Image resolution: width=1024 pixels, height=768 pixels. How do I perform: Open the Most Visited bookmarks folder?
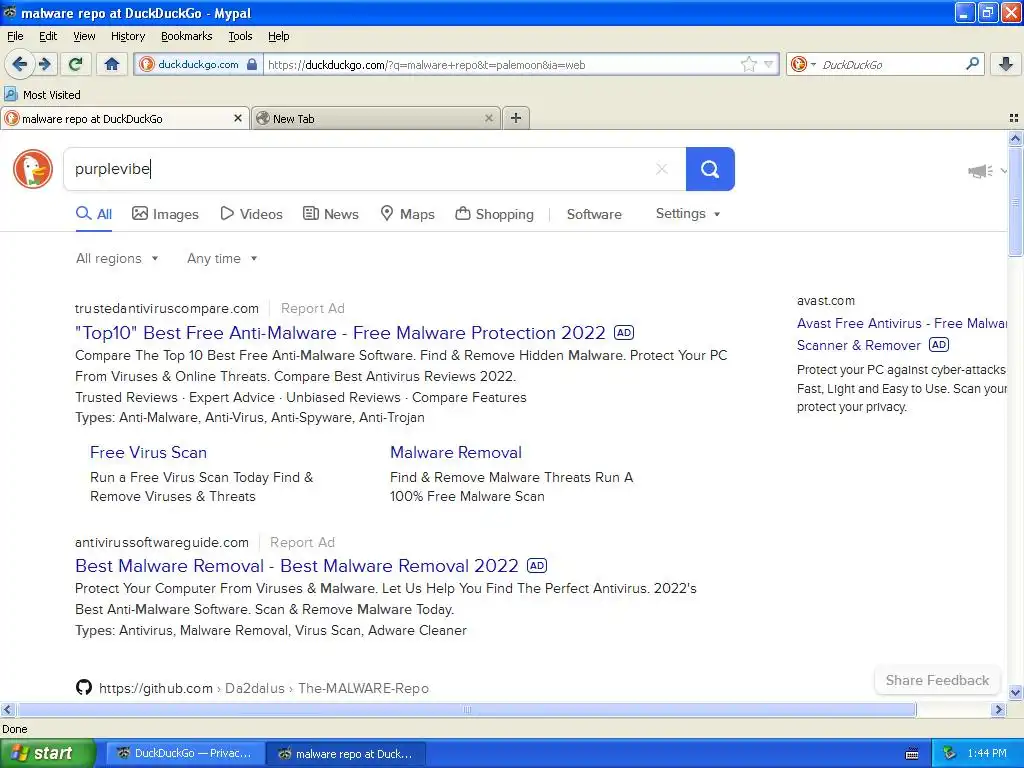(x=42, y=95)
